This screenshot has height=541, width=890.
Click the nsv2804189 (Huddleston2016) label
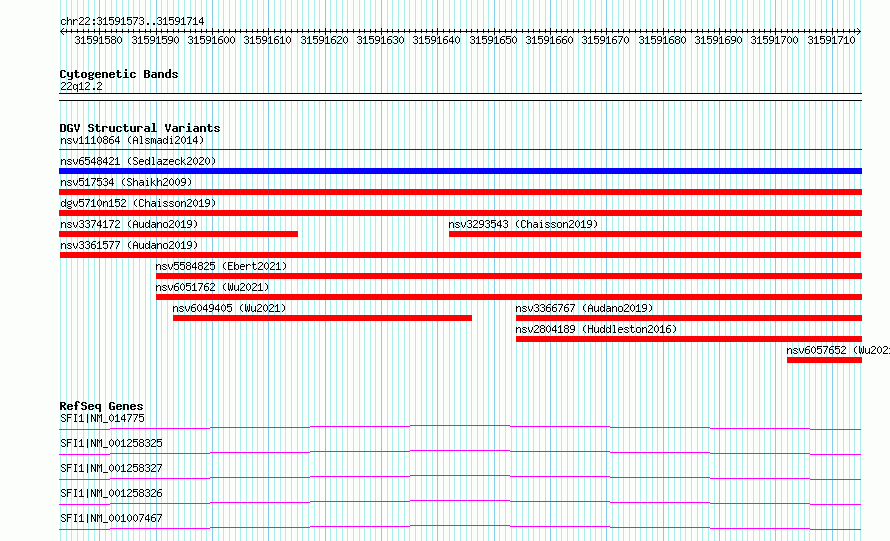(596, 329)
